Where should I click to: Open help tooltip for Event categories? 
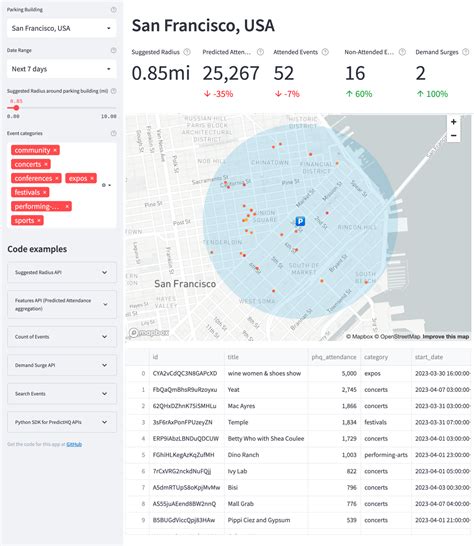[x=114, y=133]
